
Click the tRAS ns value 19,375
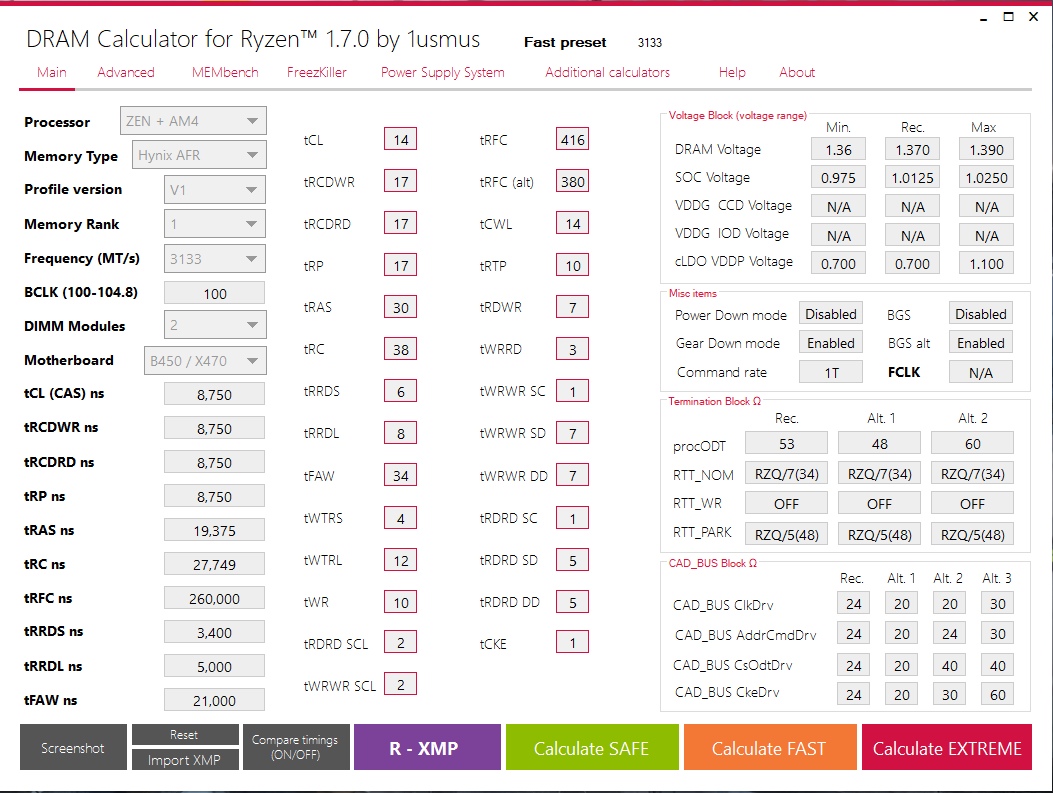pos(214,530)
